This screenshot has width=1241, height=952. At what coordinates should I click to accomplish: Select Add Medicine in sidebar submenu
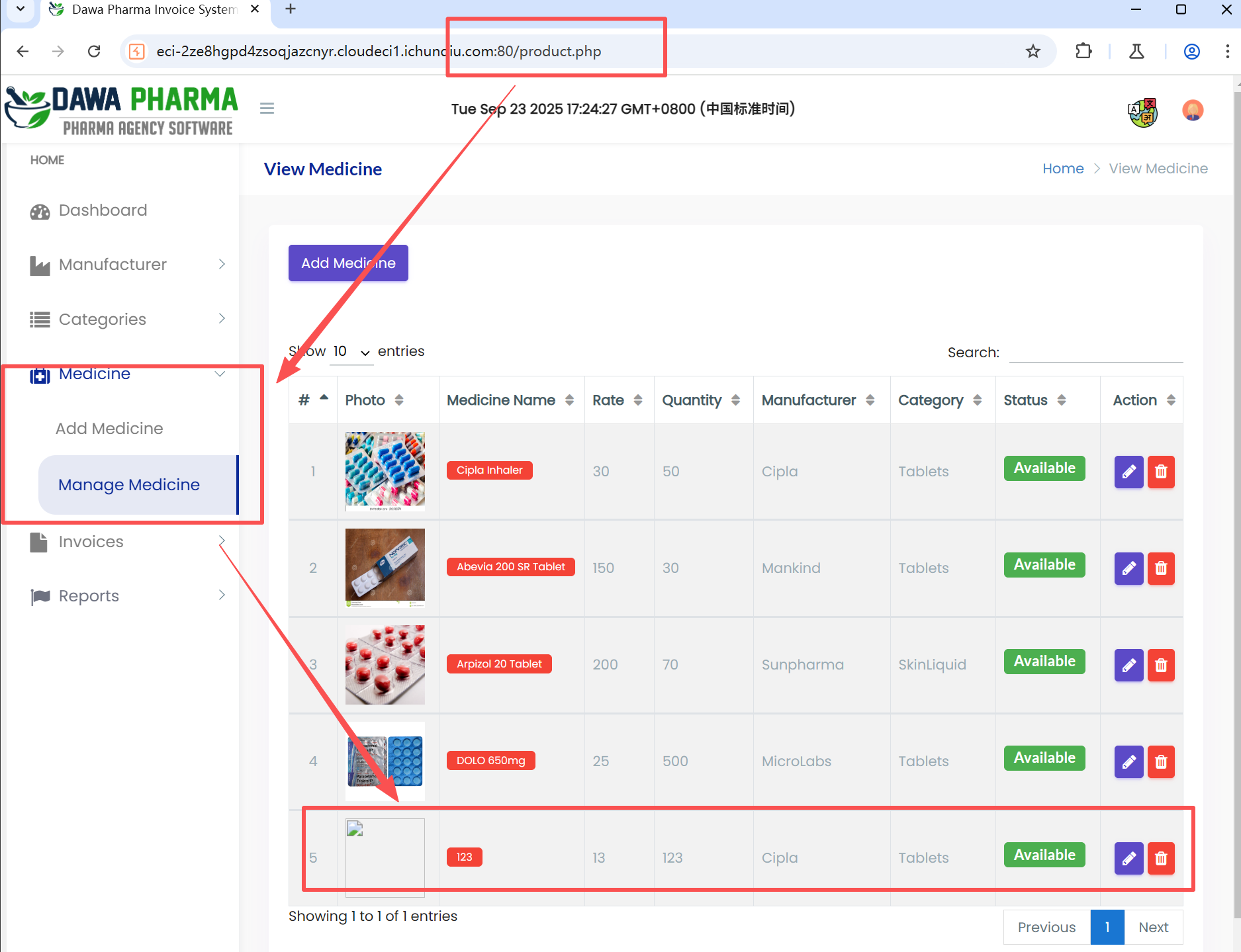tap(109, 429)
